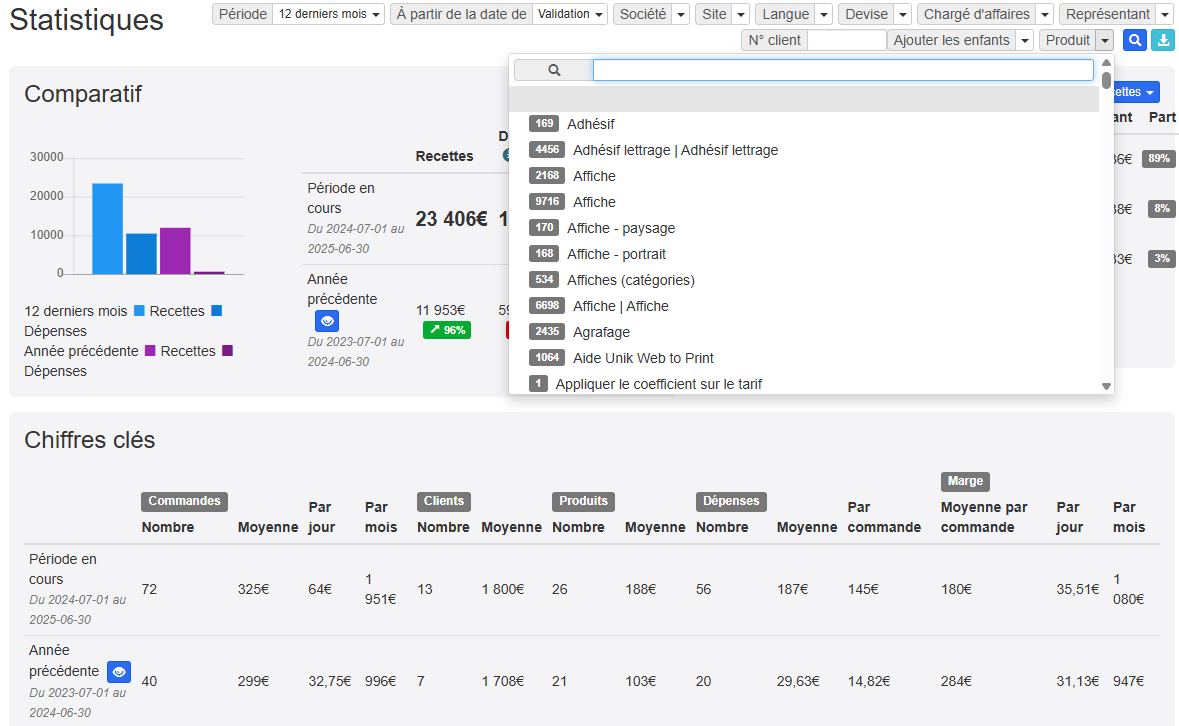
Task: Expand the Chargé d'affaires dropdown
Action: tap(1044, 14)
